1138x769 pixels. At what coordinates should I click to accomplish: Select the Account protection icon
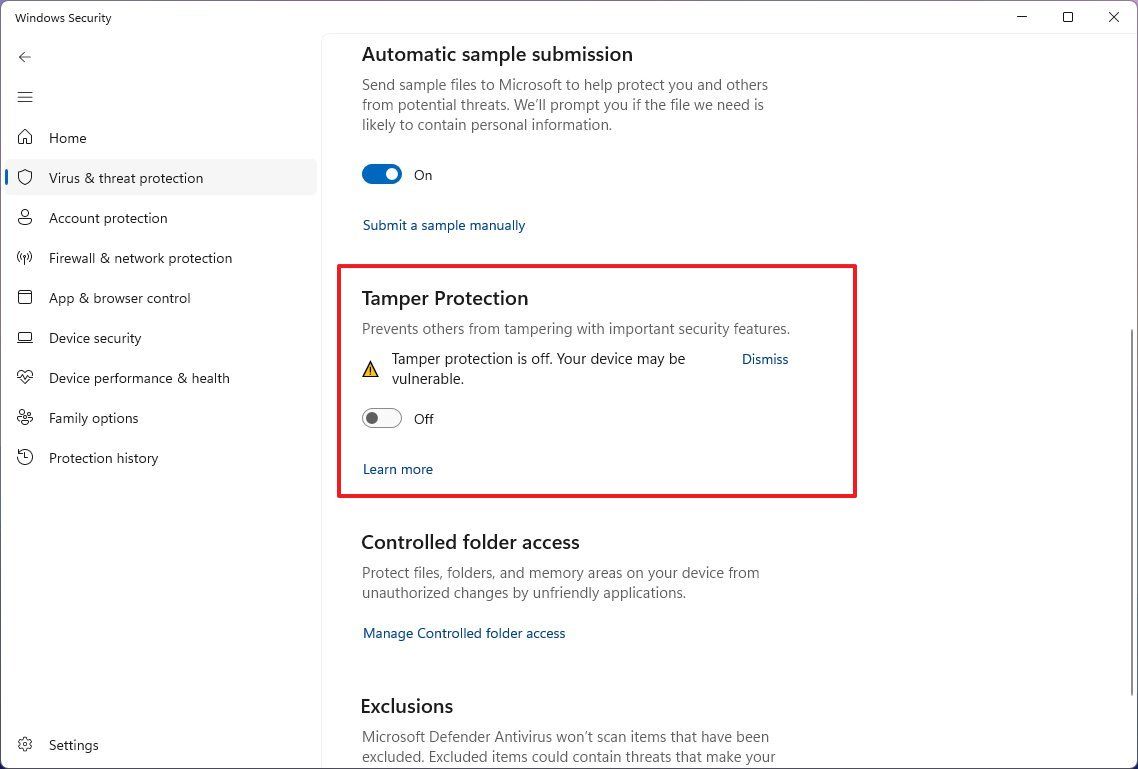(25, 218)
